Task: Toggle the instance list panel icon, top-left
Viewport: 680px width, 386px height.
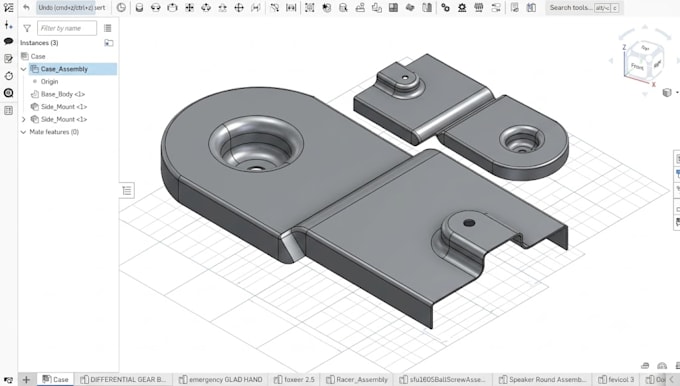Action: coord(8,7)
